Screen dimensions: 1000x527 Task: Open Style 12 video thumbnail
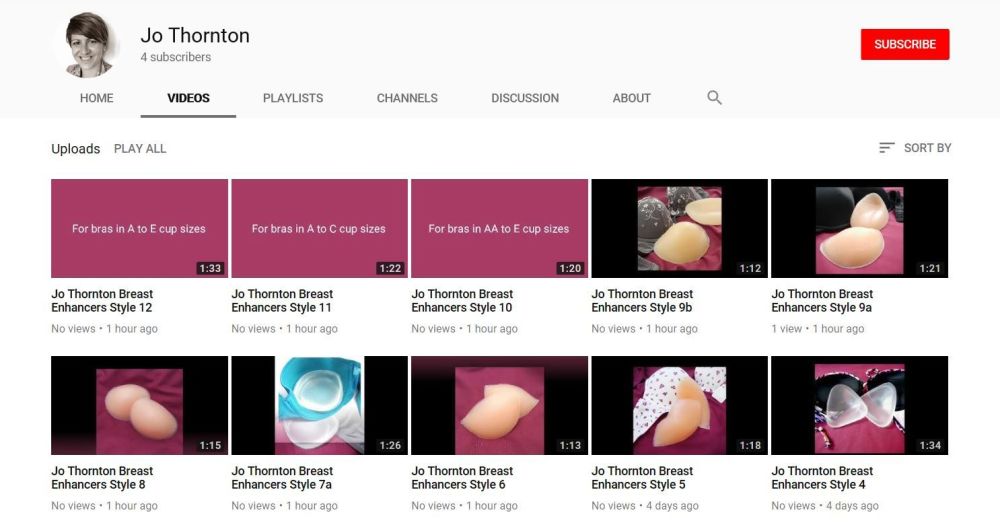[x=139, y=228]
